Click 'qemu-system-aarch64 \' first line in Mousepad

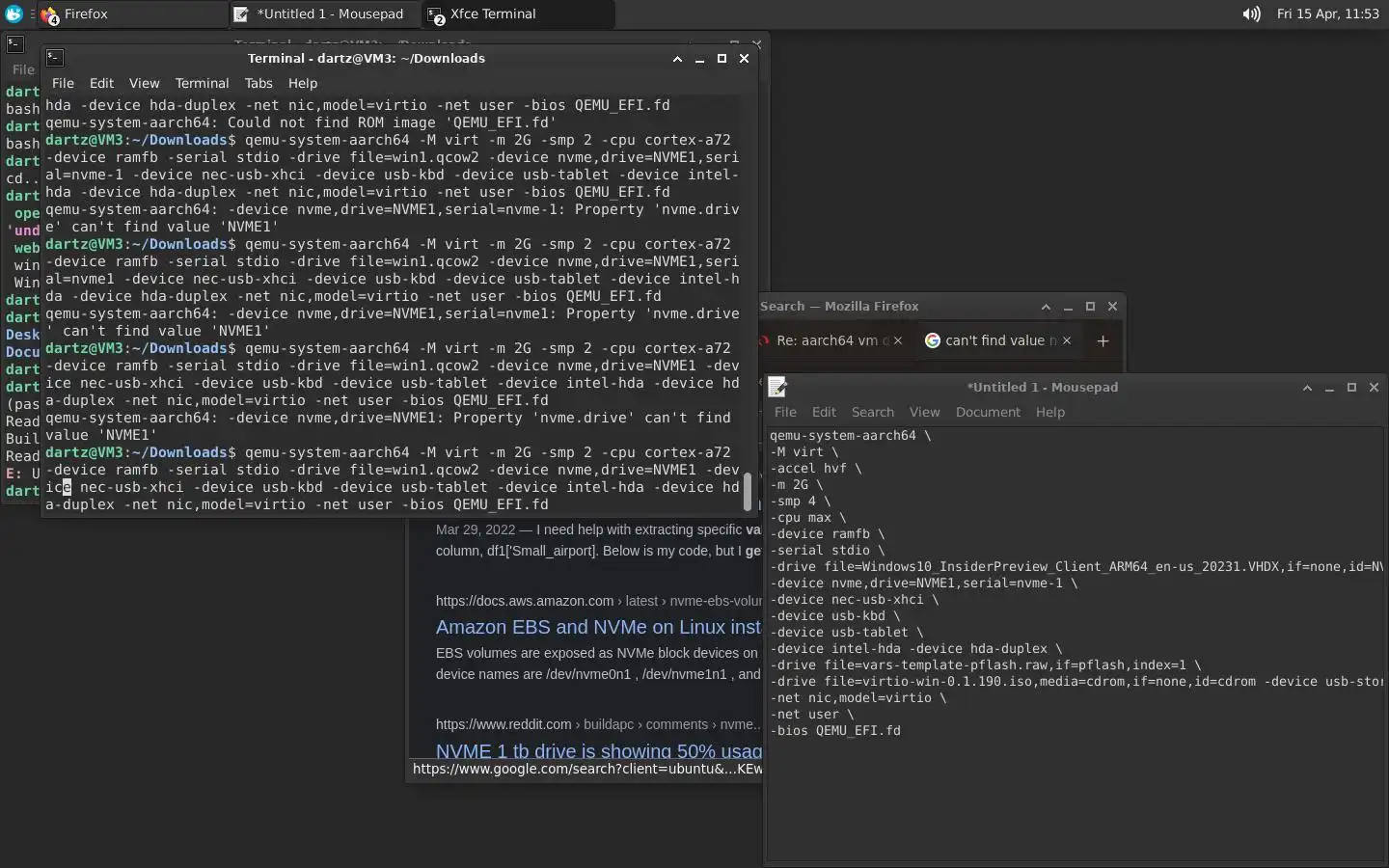tap(850, 435)
